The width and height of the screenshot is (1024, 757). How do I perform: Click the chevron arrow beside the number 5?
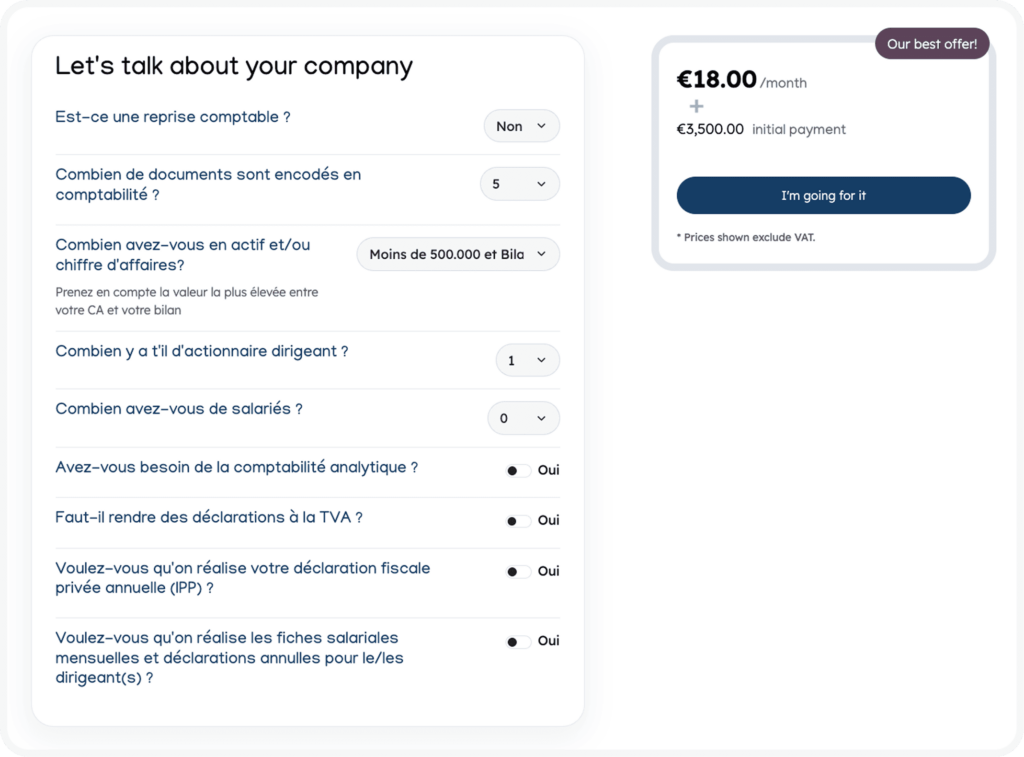coord(541,184)
